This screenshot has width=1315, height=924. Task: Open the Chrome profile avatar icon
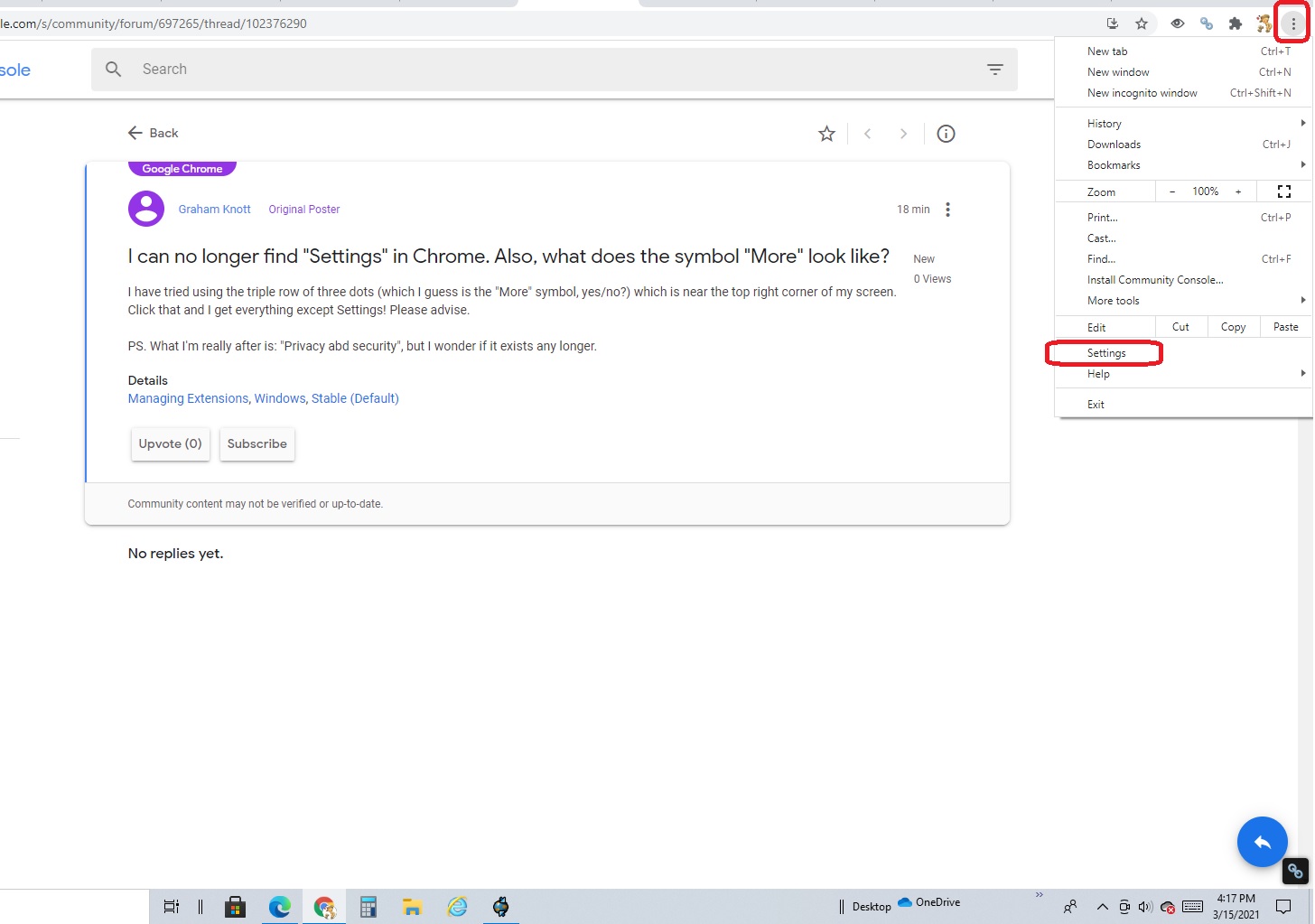(x=1264, y=23)
